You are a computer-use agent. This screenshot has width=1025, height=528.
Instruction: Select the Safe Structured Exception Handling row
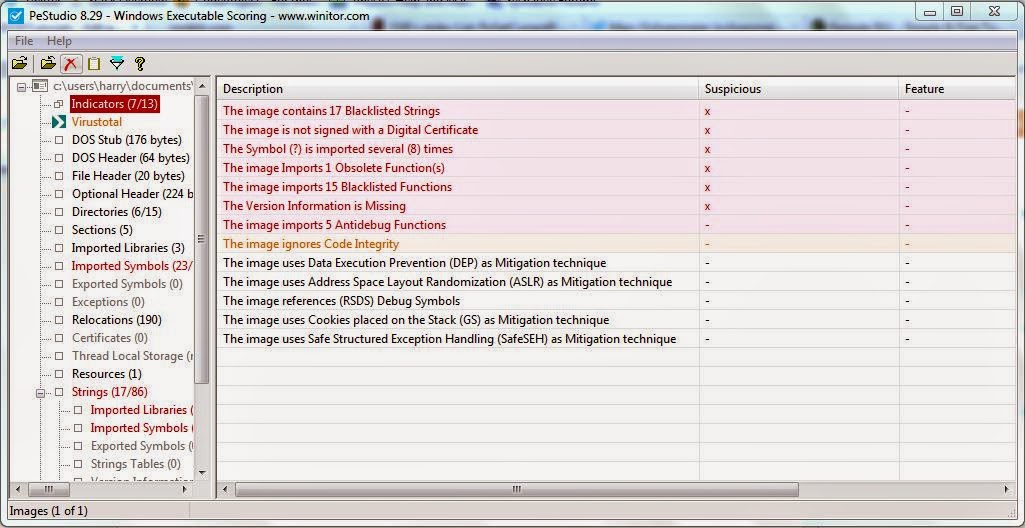point(616,339)
